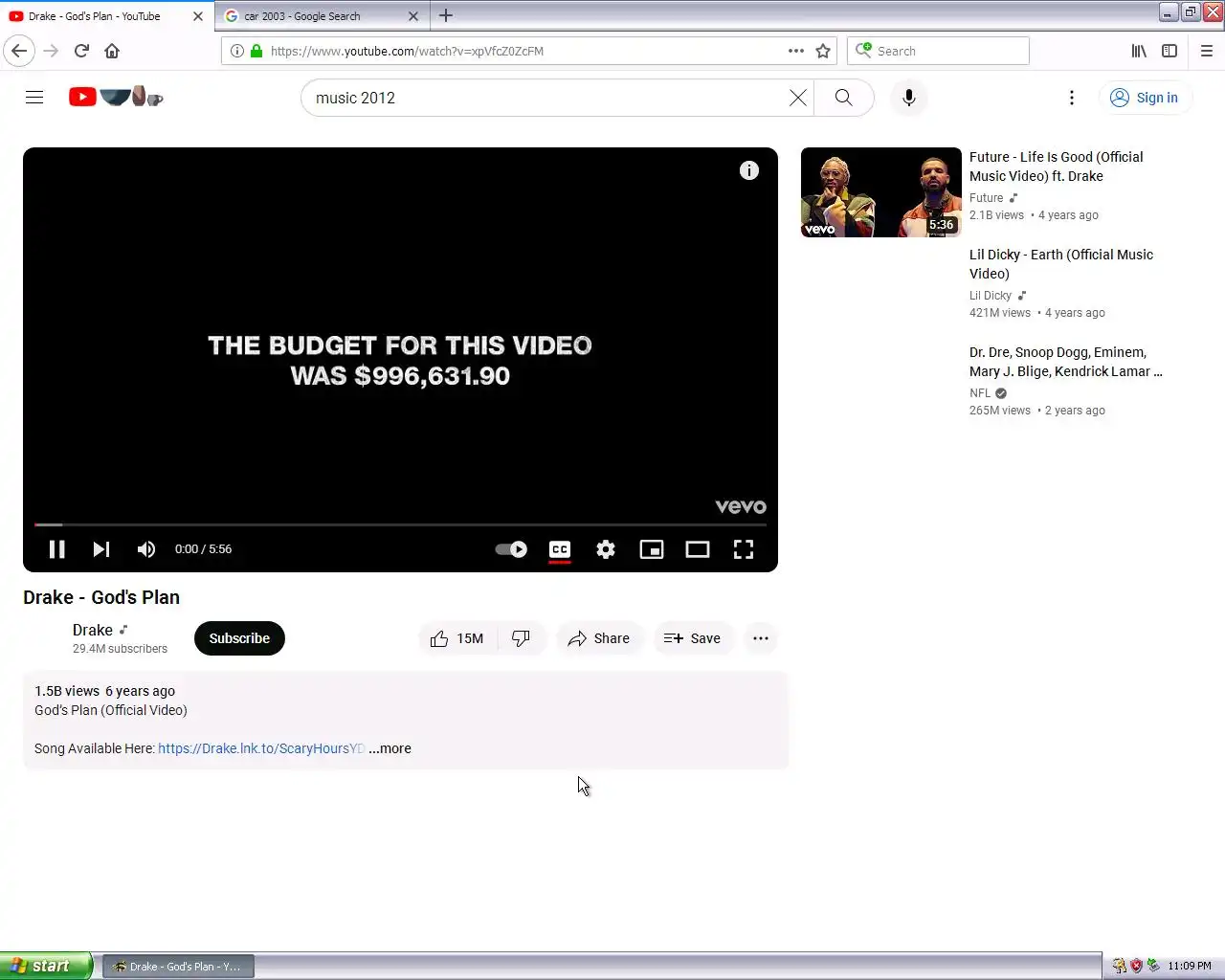The width and height of the screenshot is (1225, 980).
Task: Share the video
Action: tap(599, 638)
